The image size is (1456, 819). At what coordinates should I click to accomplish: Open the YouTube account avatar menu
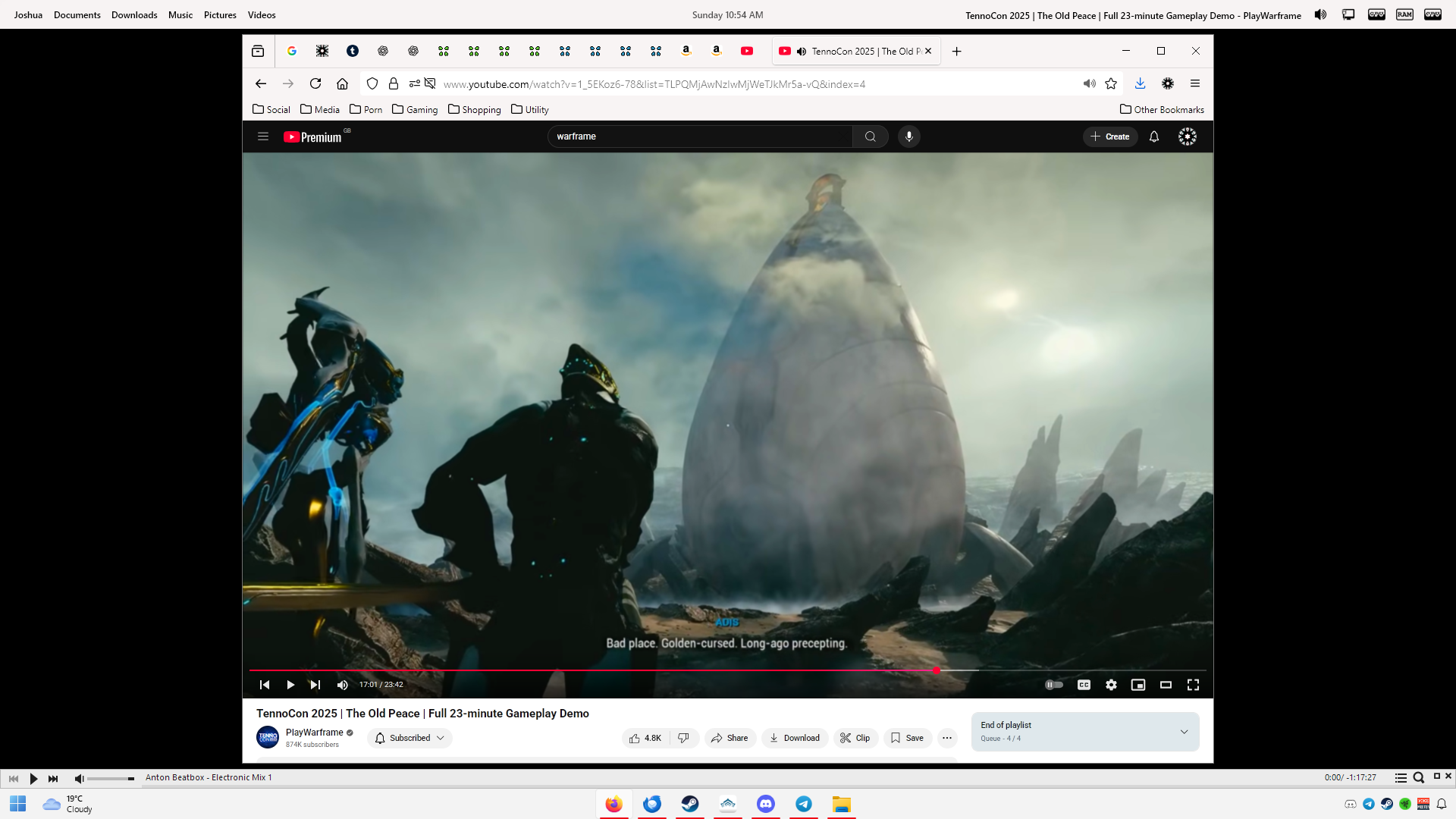coord(1188,136)
